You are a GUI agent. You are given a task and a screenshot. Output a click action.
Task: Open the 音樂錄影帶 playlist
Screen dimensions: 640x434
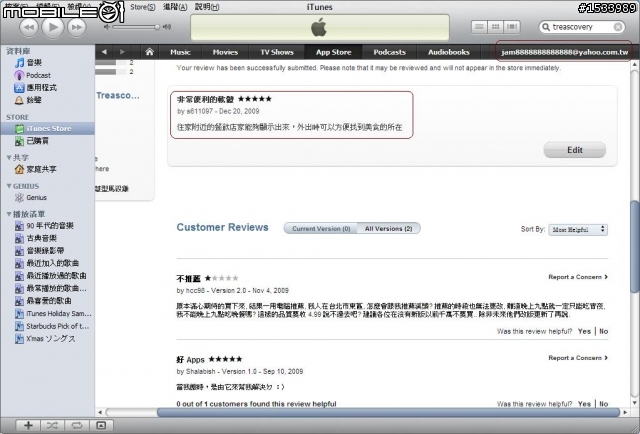[47, 251]
